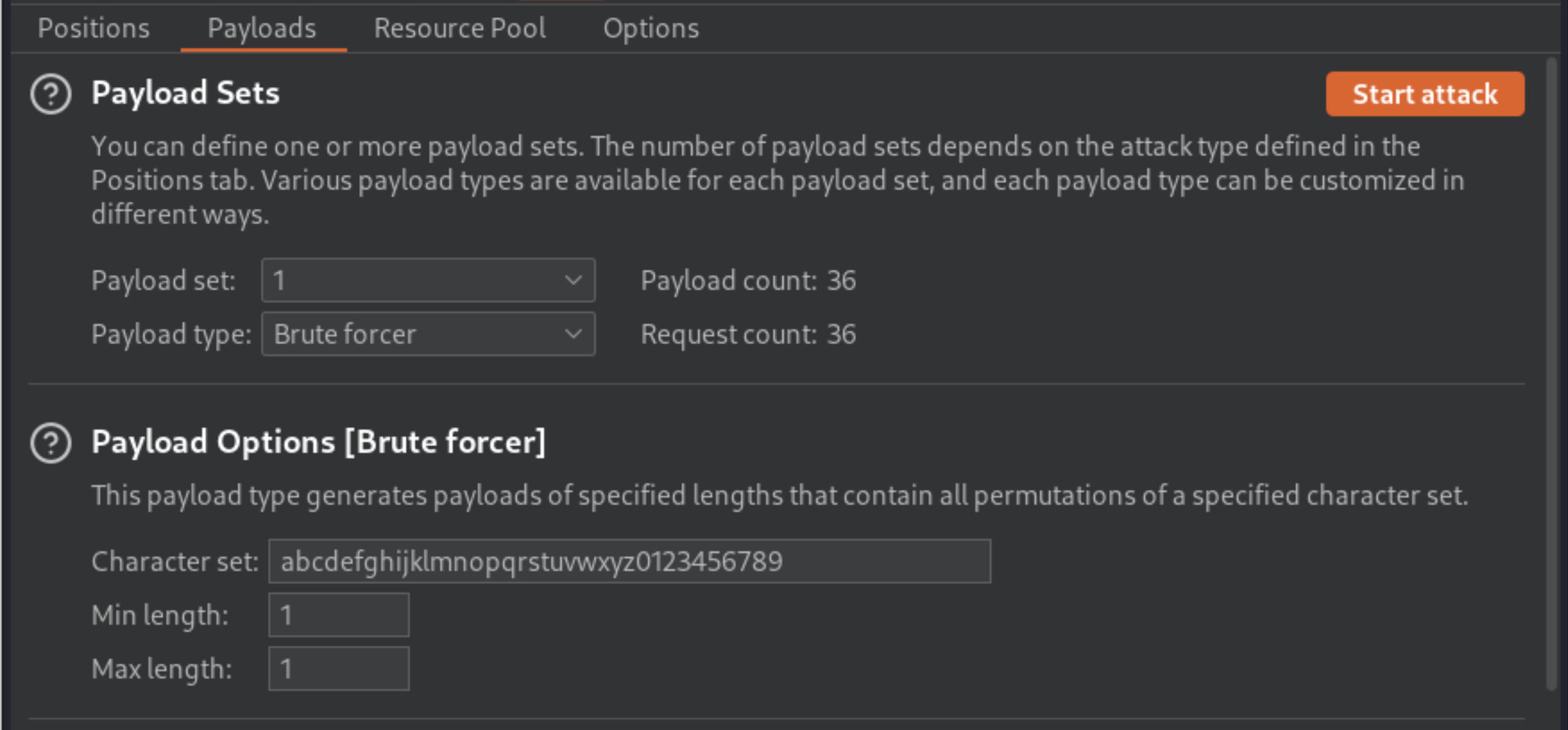Click the Payload Sets heading
Viewport: 1568px width, 730px height.
(186, 93)
